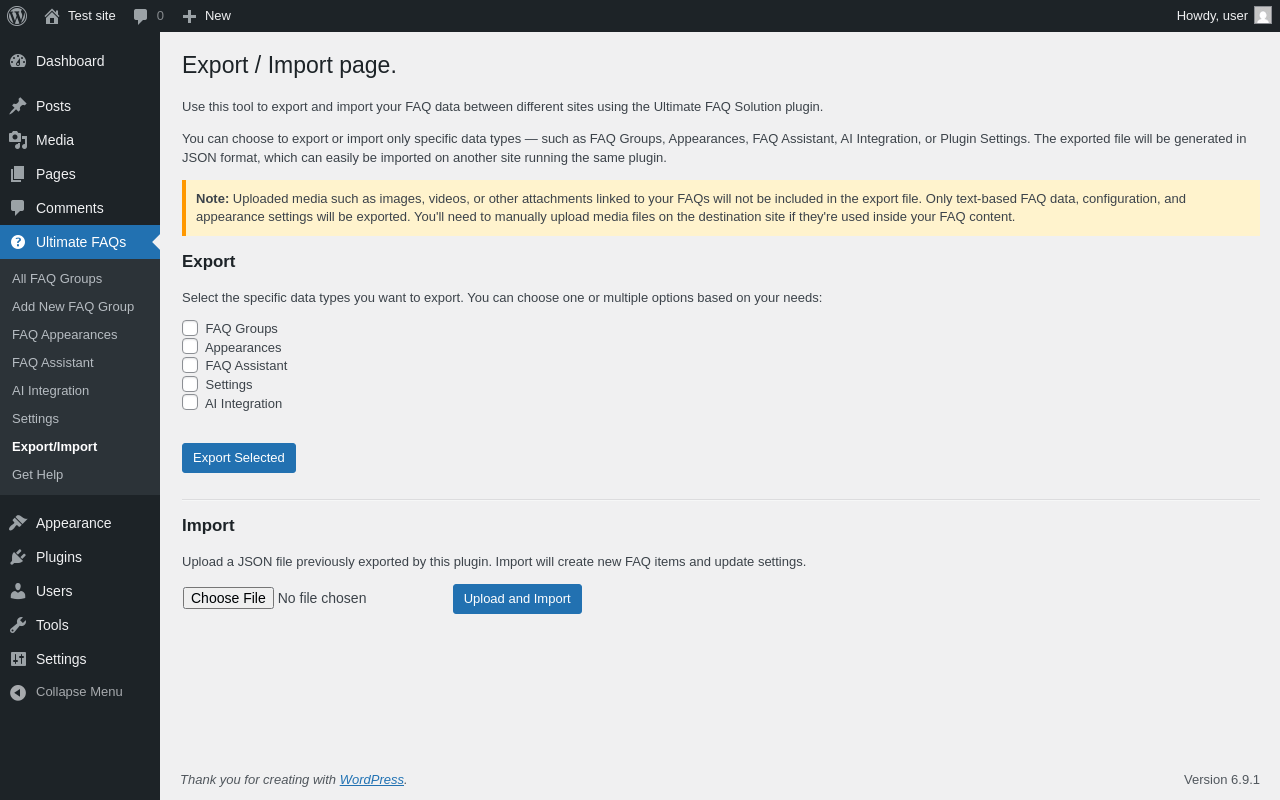Open the Howdy, user account menu
This screenshot has width=1280, height=800.
coord(1211,15)
